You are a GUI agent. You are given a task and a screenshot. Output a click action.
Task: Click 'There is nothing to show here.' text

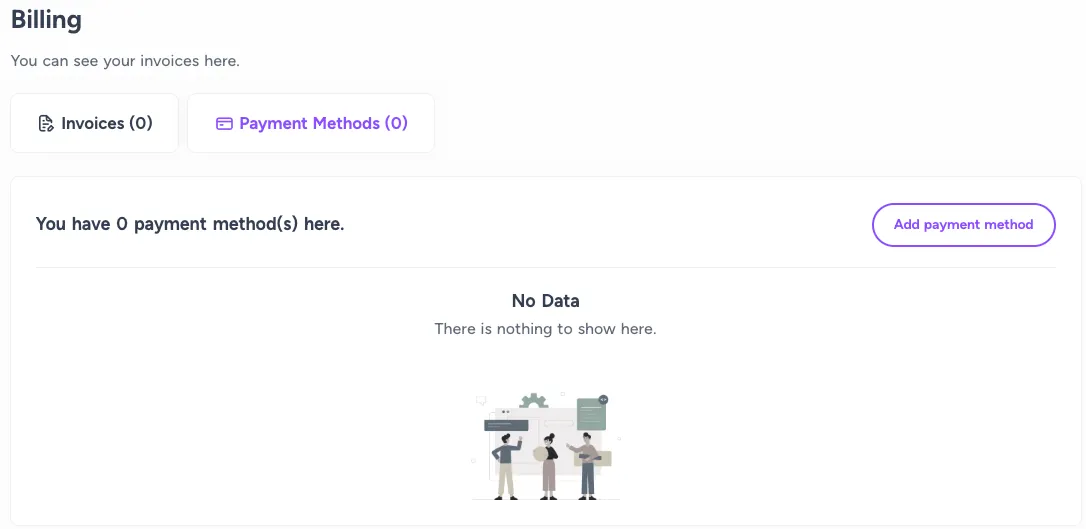click(x=546, y=329)
